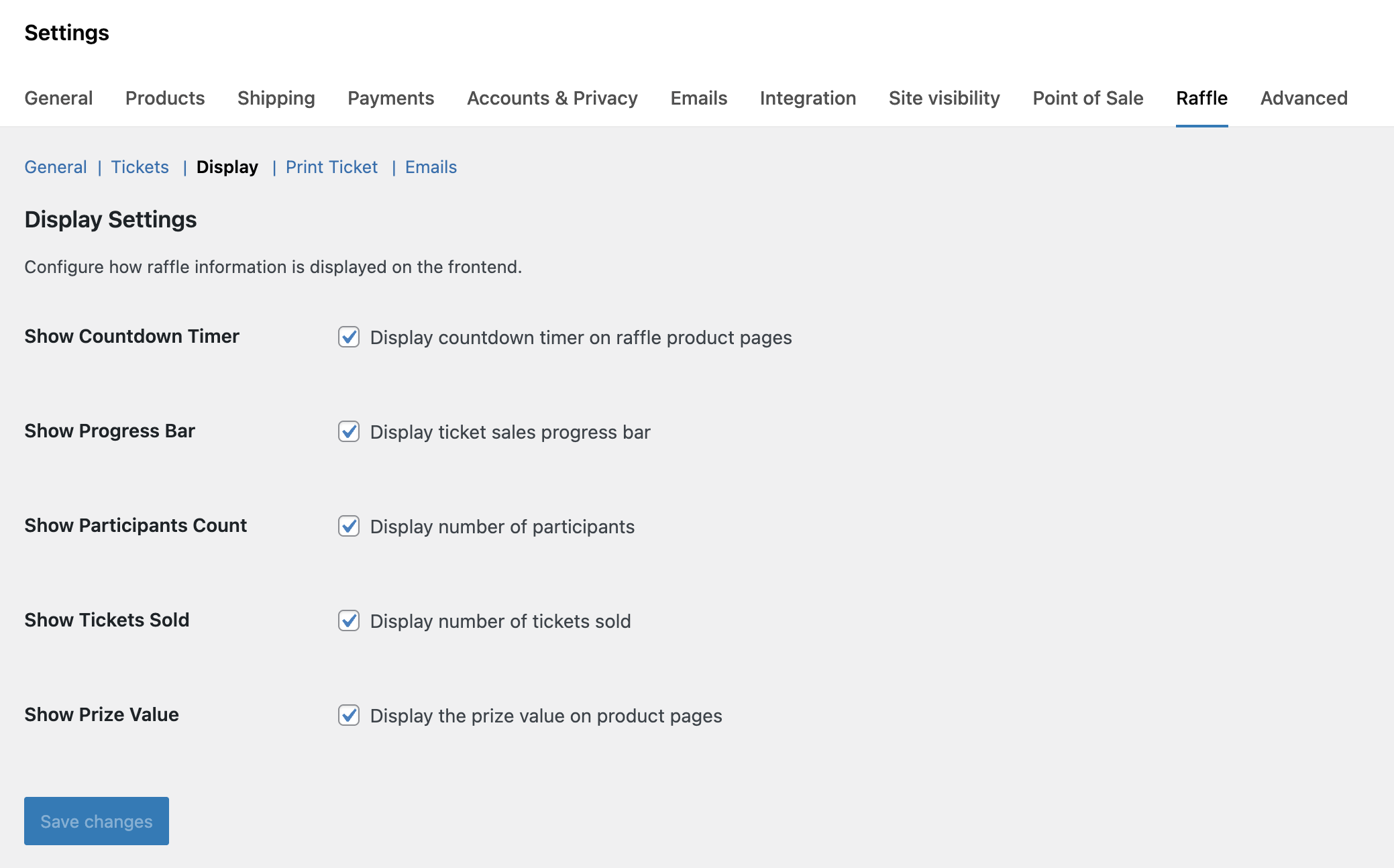Toggle Display number of participants
This screenshot has width=1394, height=868.
(x=348, y=527)
